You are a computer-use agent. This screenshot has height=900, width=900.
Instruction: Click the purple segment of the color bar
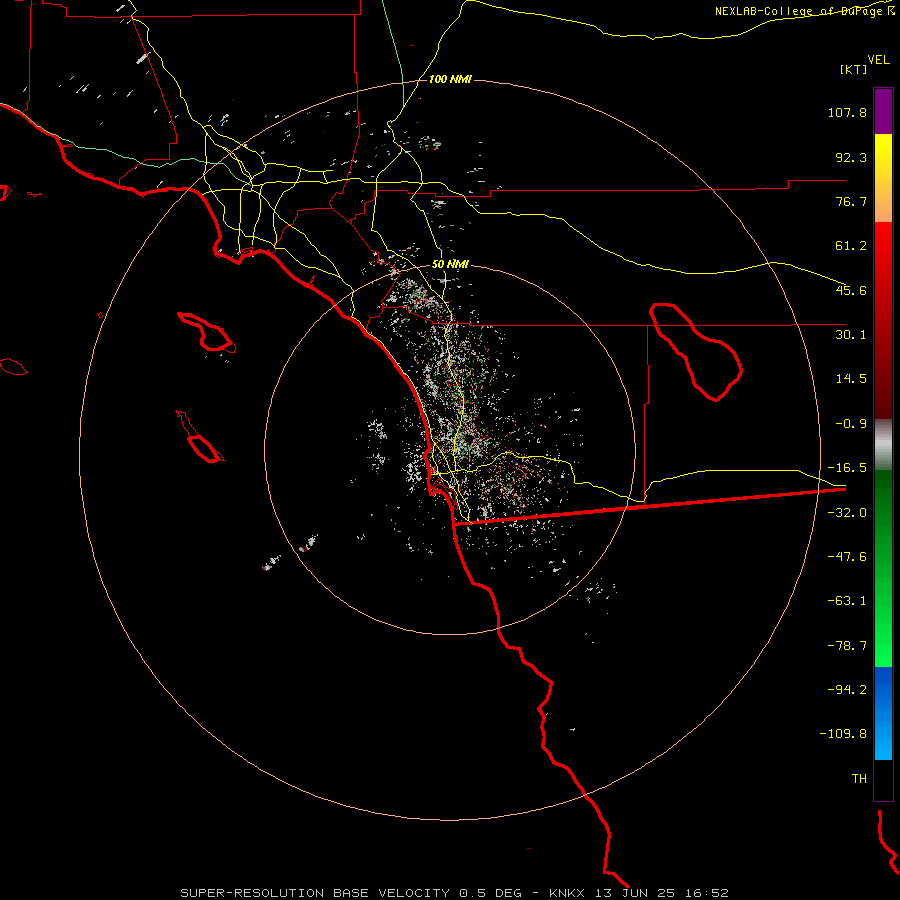point(883,111)
